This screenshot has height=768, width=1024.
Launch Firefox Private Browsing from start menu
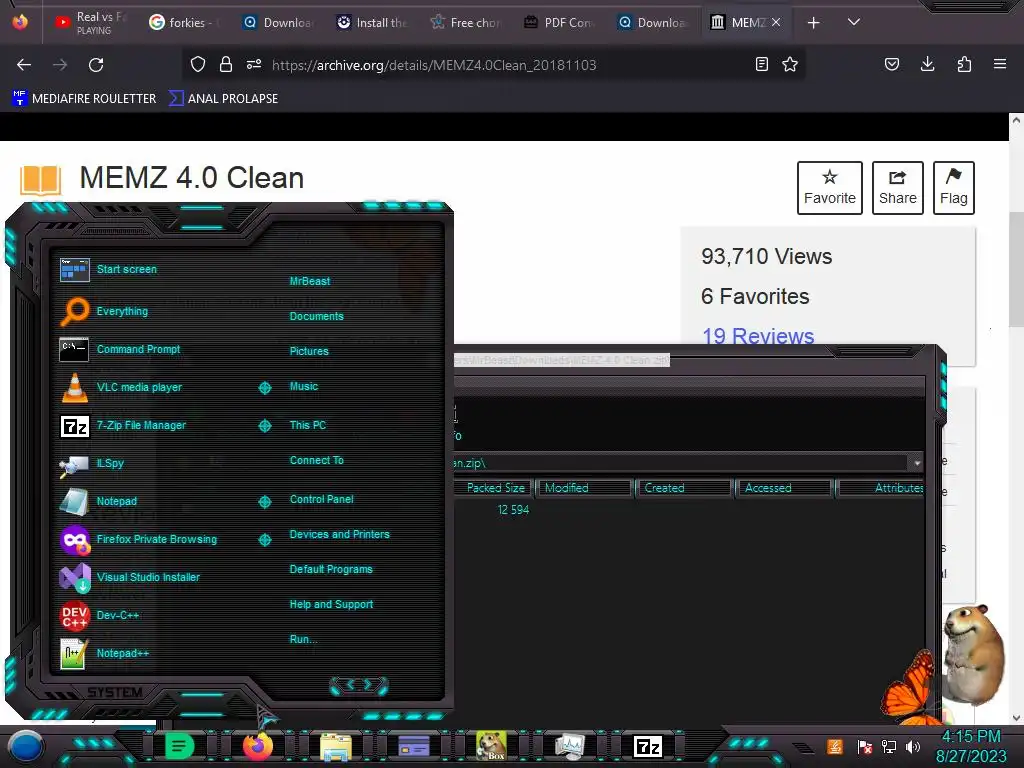click(138, 539)
